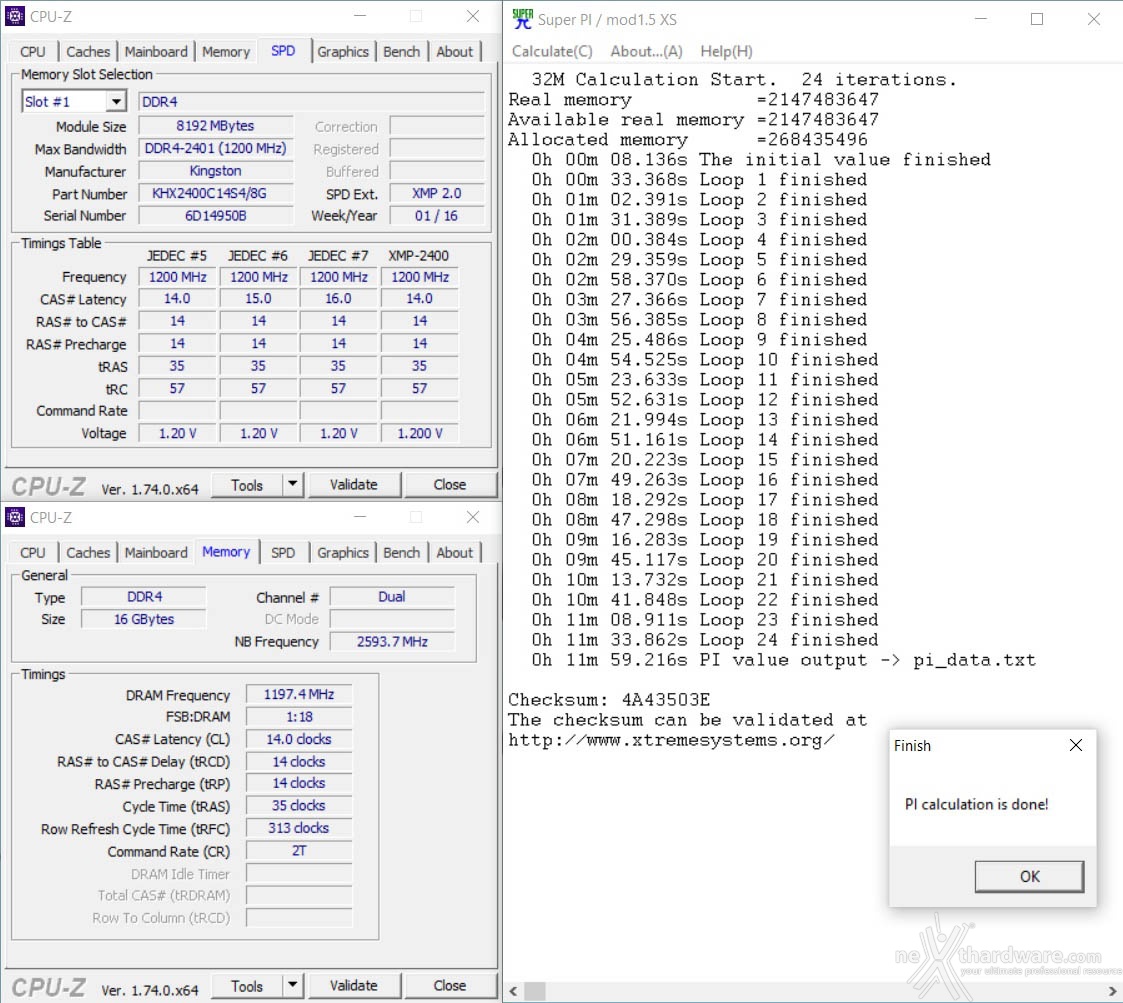Viewport: 1123px width, 1003px height.
Task: Click Validate in the bottom CPU-Z window
Action: 354,985
